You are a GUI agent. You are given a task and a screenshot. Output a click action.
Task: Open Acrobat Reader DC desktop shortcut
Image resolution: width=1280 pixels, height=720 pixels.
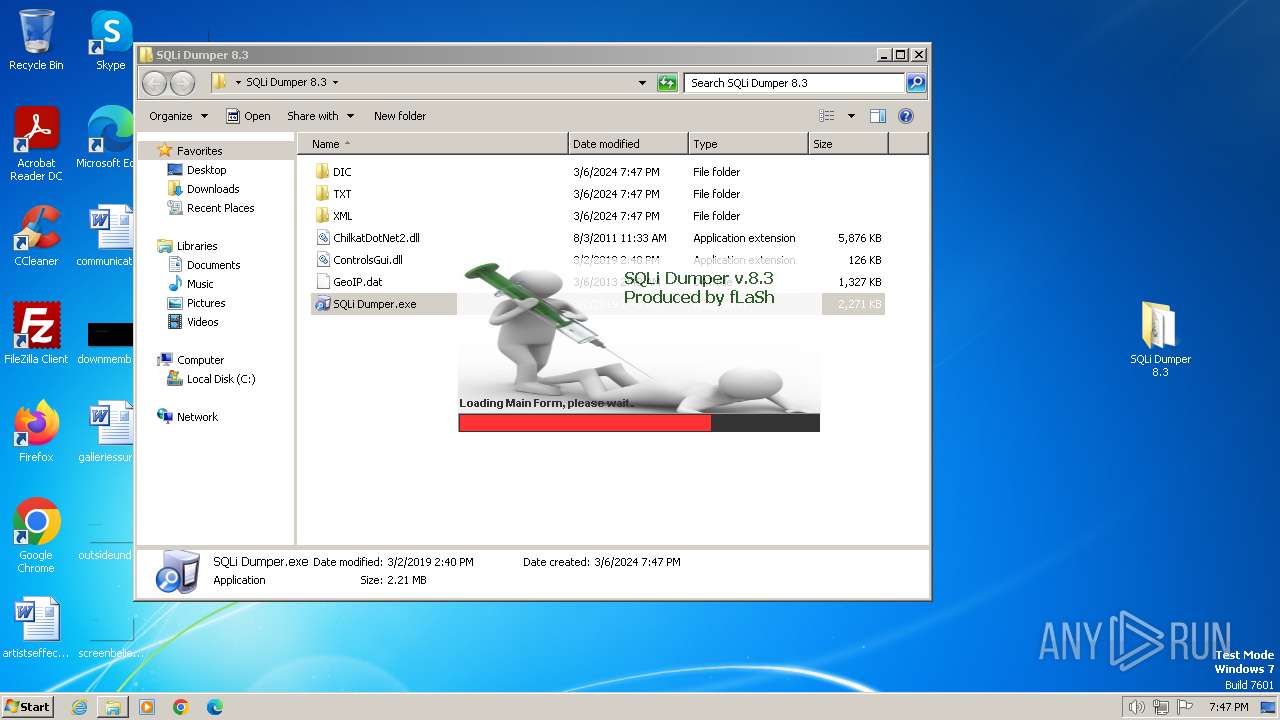pos(36,144)
